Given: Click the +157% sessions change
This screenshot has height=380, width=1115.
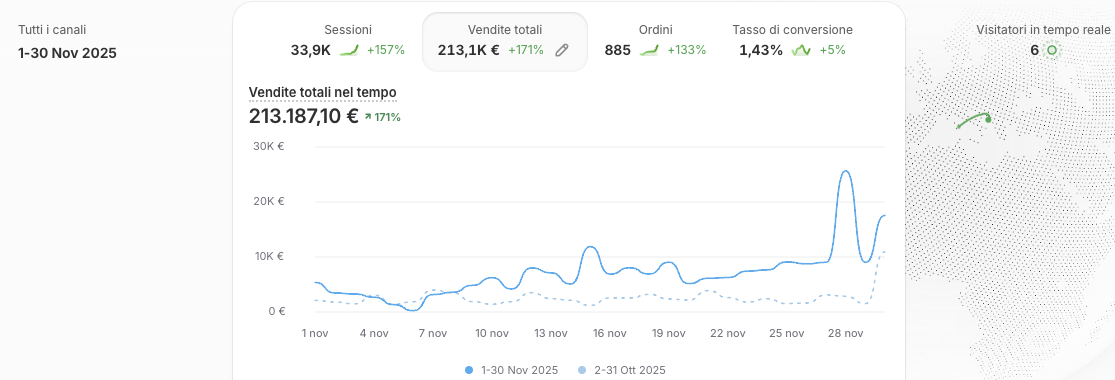Looking at the screenshot, I should (x=385, y=50).
